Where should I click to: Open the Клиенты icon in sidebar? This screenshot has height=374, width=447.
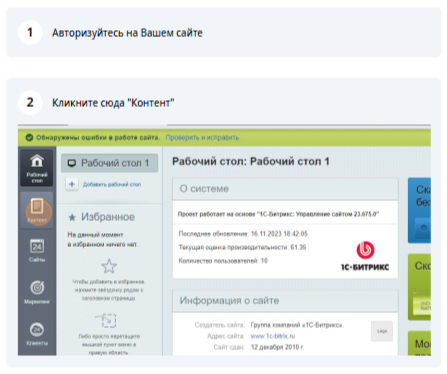(37, 334)
